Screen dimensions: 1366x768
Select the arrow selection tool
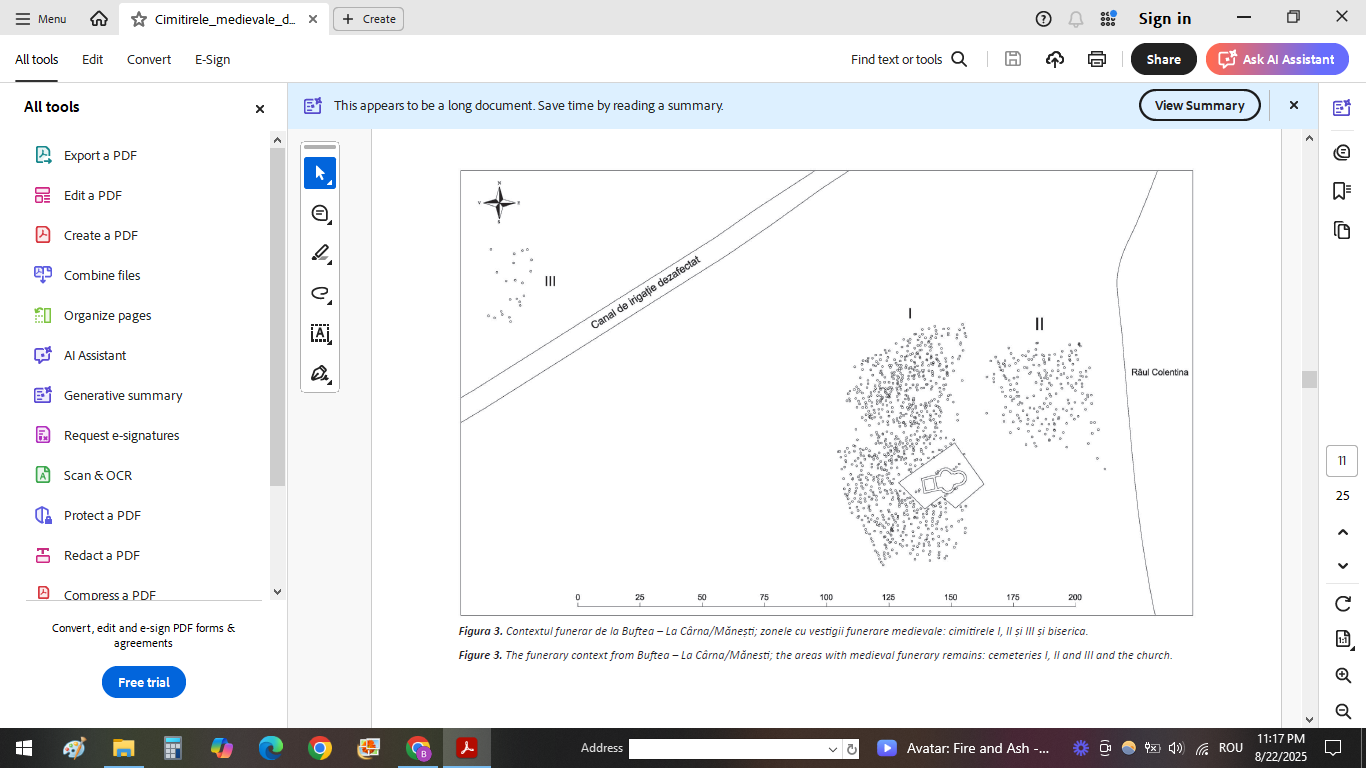[320, 173]
